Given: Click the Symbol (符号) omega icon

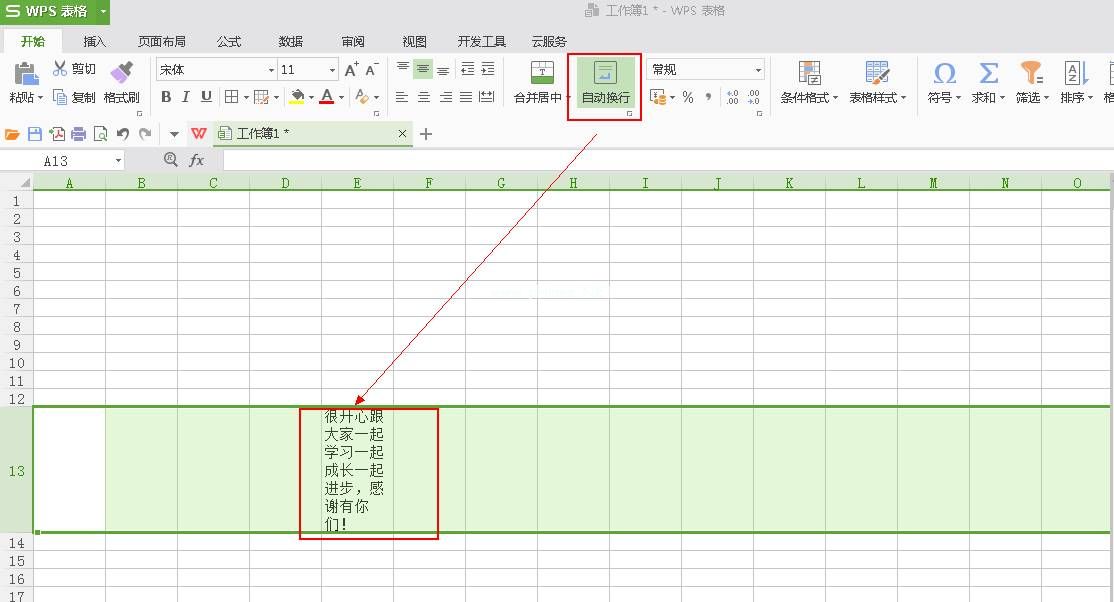Looking at the screenshot, I should point(943,74).
